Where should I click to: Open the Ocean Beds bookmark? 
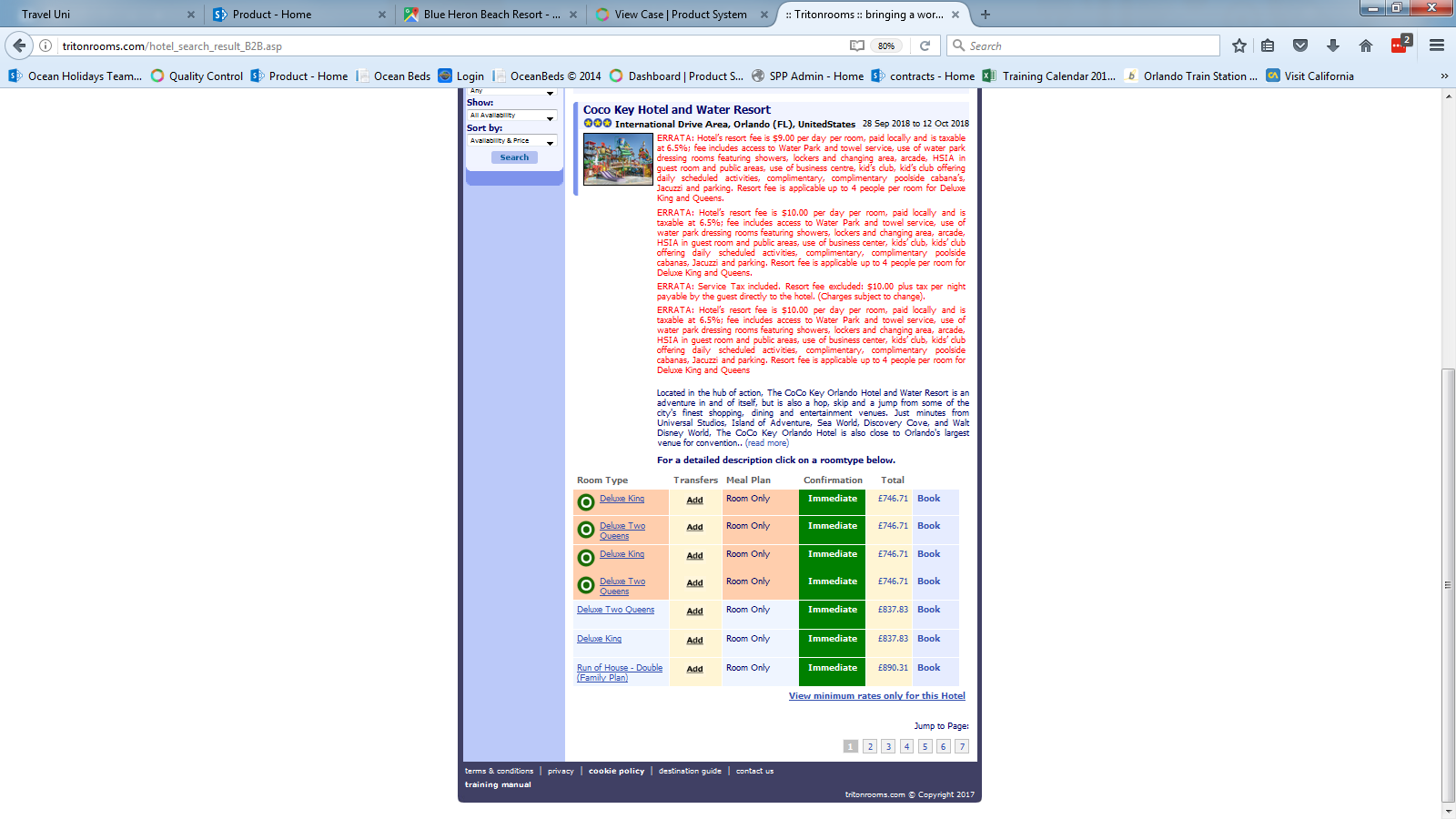pos(393,76)
